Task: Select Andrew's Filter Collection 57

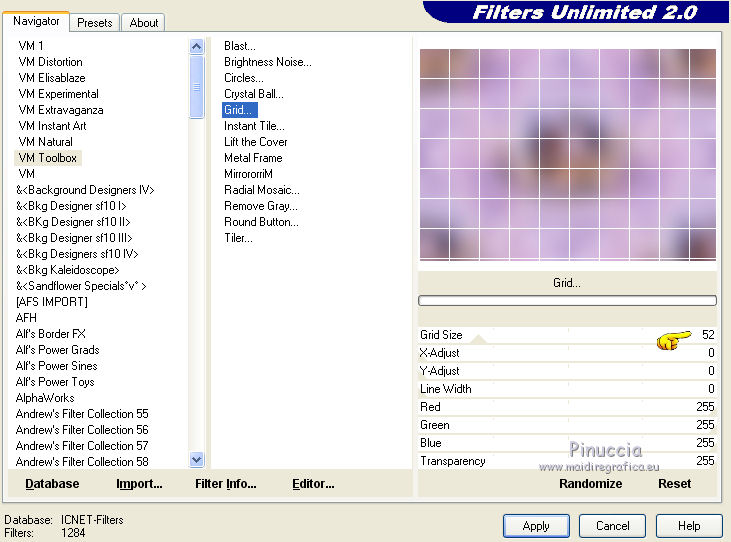Action: (x=82, y=446)
